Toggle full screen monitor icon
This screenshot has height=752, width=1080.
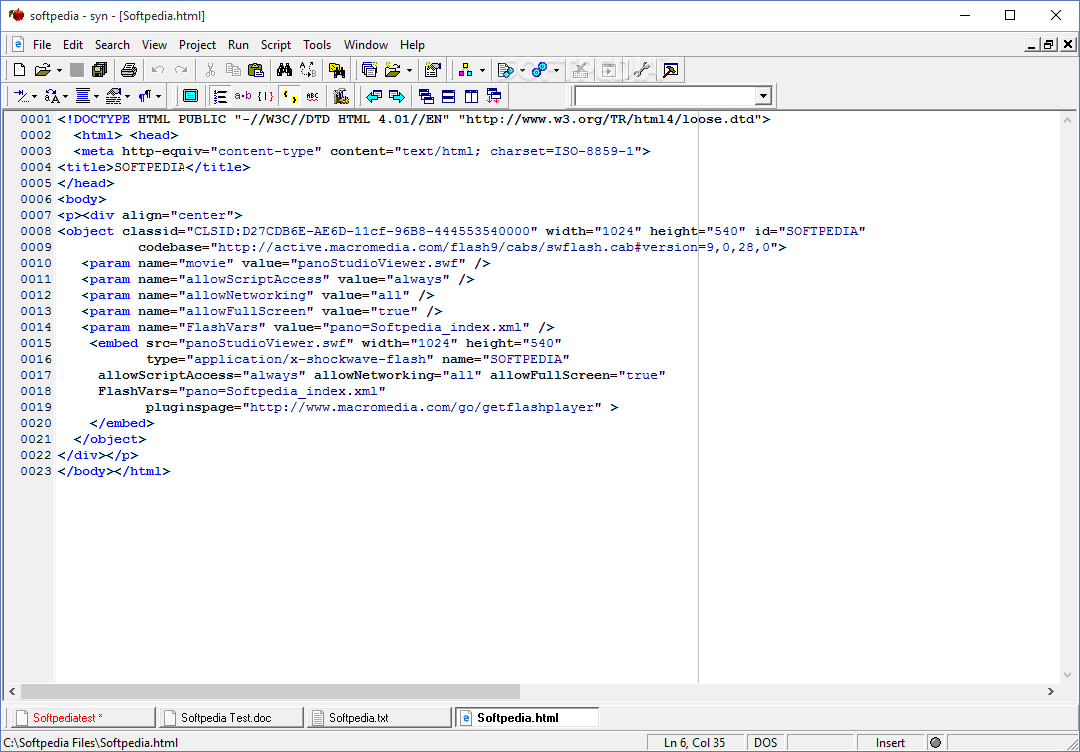click(191, 96)
